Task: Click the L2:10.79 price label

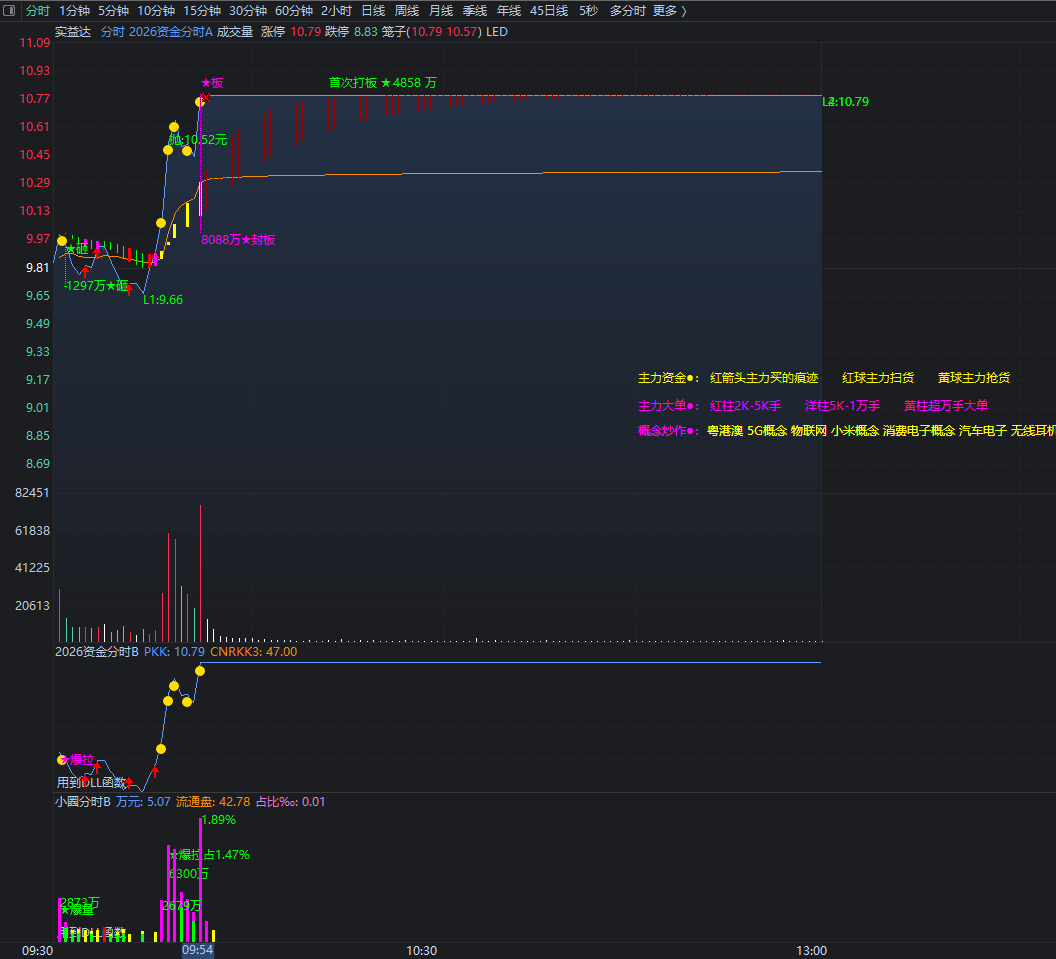Action: pyautogui.click(x=846, y=102)
